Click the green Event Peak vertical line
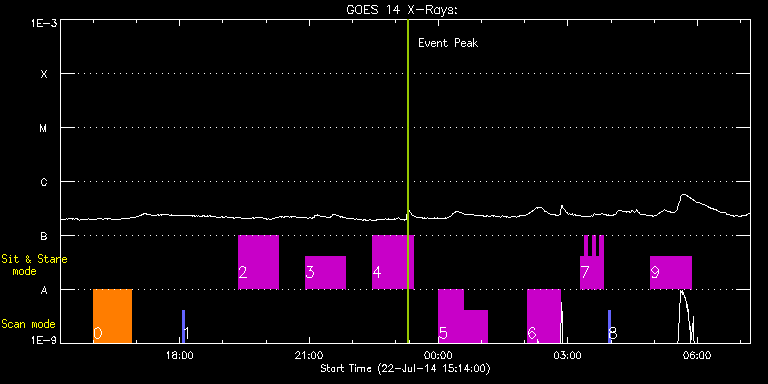This screenshot has height=384, width=768. coord(408,181)
